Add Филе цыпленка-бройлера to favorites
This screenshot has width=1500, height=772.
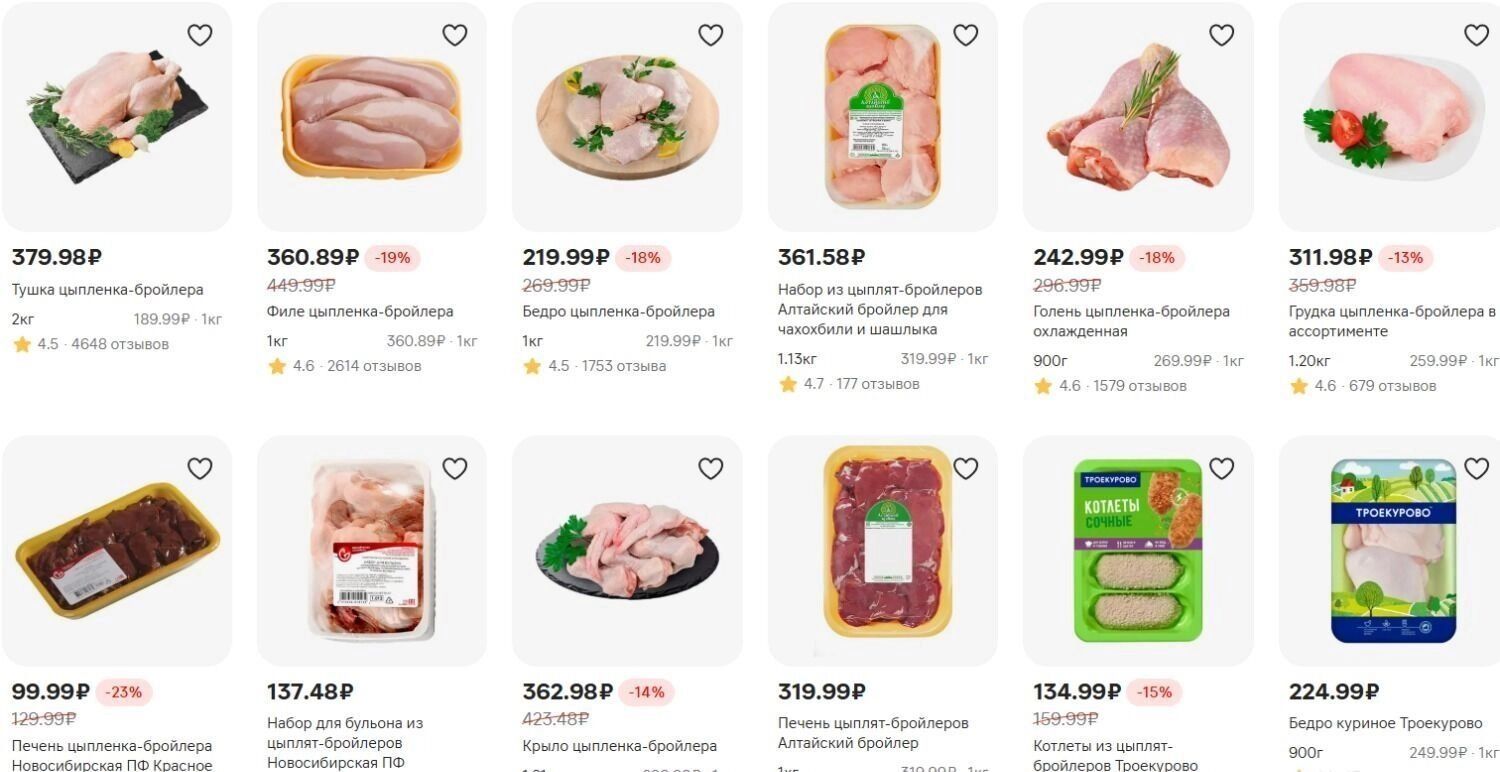(x=455, y=35)
